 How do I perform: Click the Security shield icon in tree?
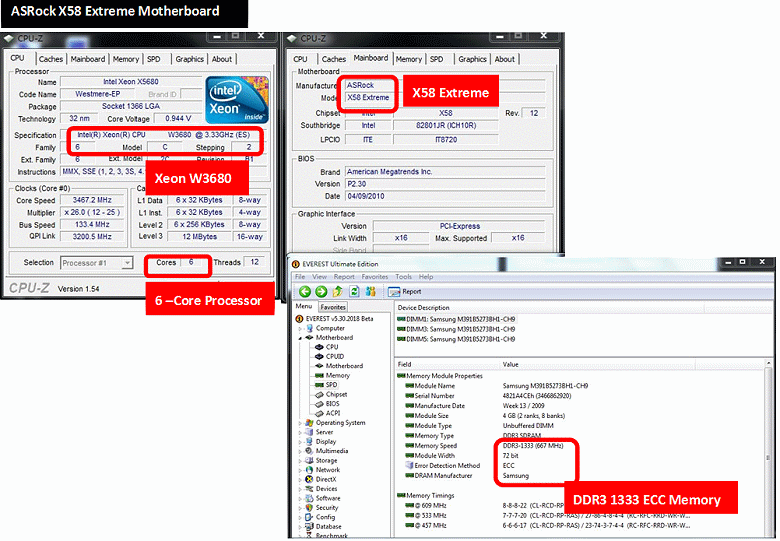coord(309,508)
